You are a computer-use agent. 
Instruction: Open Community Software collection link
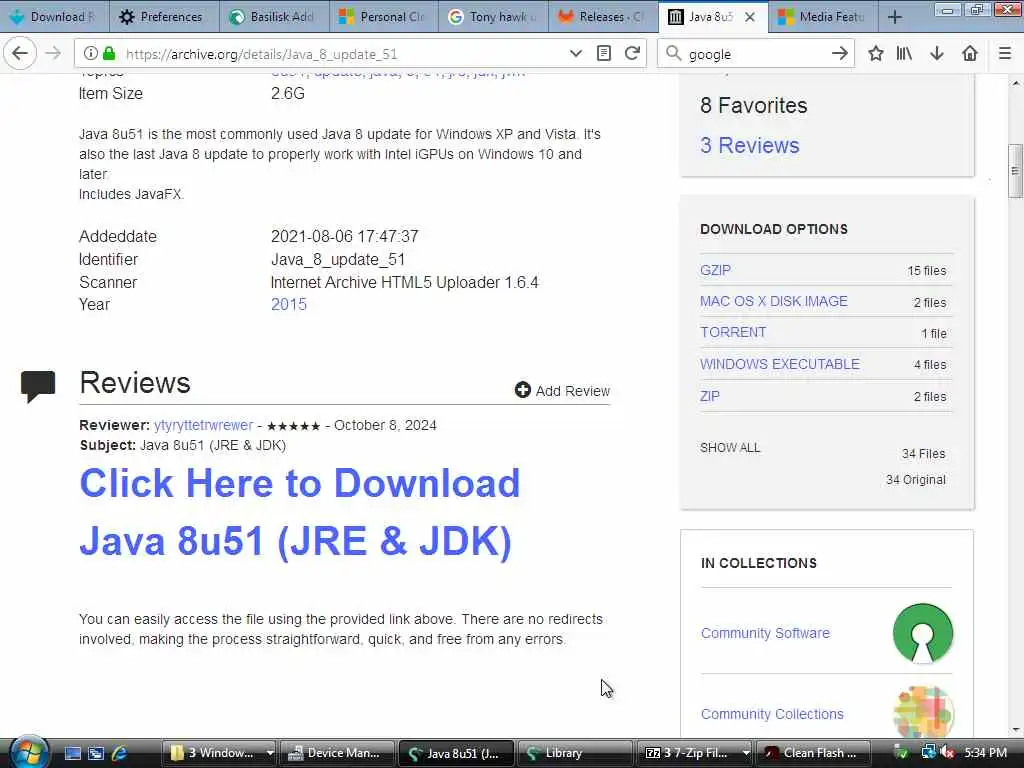765,633
